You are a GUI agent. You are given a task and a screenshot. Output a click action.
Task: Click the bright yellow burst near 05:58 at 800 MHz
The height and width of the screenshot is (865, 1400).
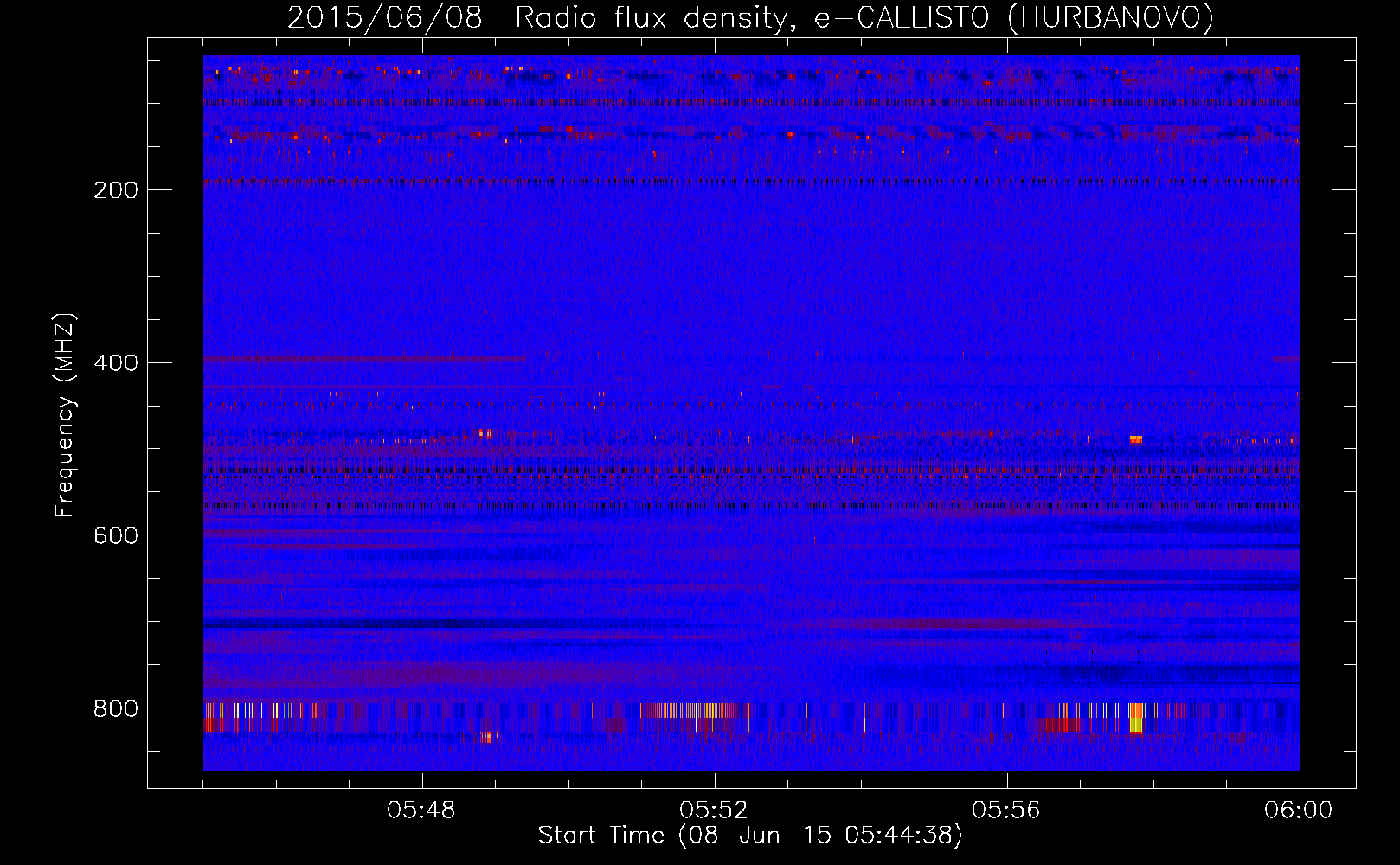(x=1136, y=718)
